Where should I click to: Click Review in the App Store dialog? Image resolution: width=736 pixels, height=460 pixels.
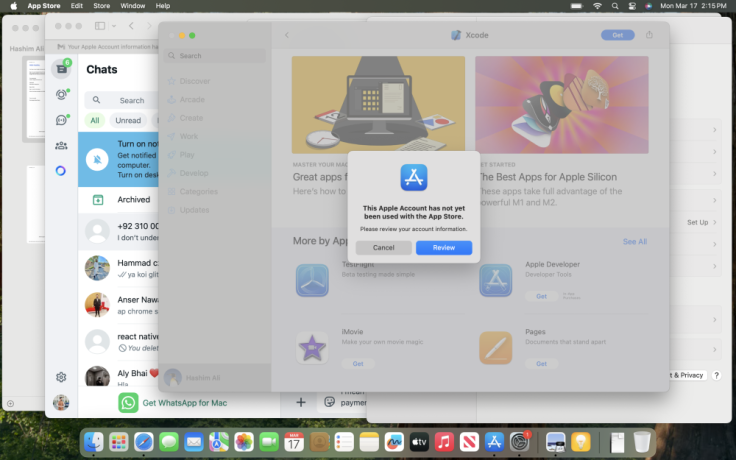pos(444,247)
